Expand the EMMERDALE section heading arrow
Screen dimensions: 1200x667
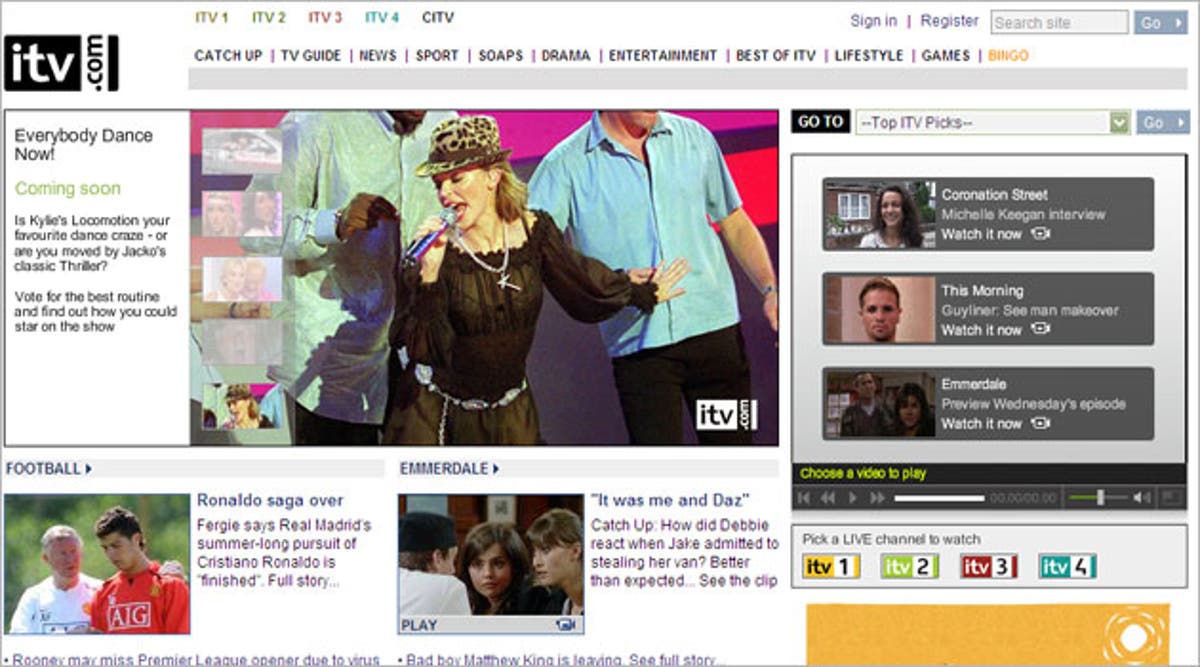496,468
